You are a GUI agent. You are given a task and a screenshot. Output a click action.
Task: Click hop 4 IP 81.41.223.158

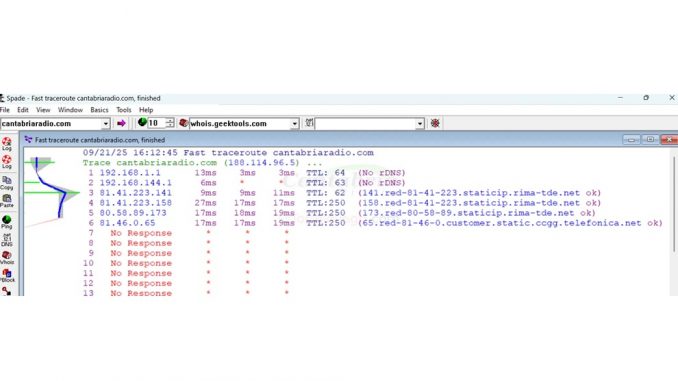[x=135, y=203]
